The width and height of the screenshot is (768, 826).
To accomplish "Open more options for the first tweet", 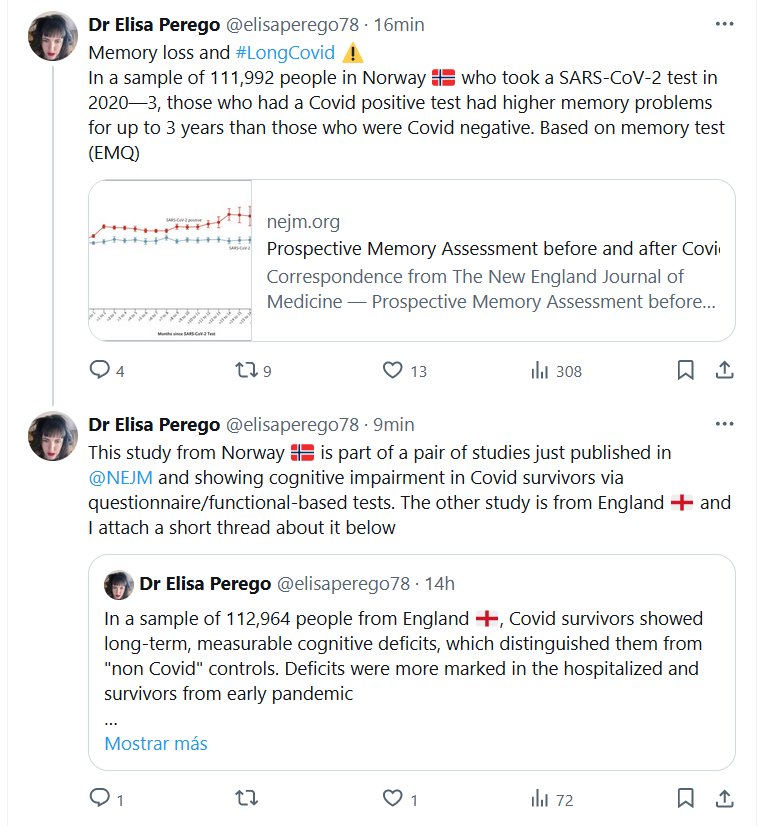I will (x=725, y=24).
